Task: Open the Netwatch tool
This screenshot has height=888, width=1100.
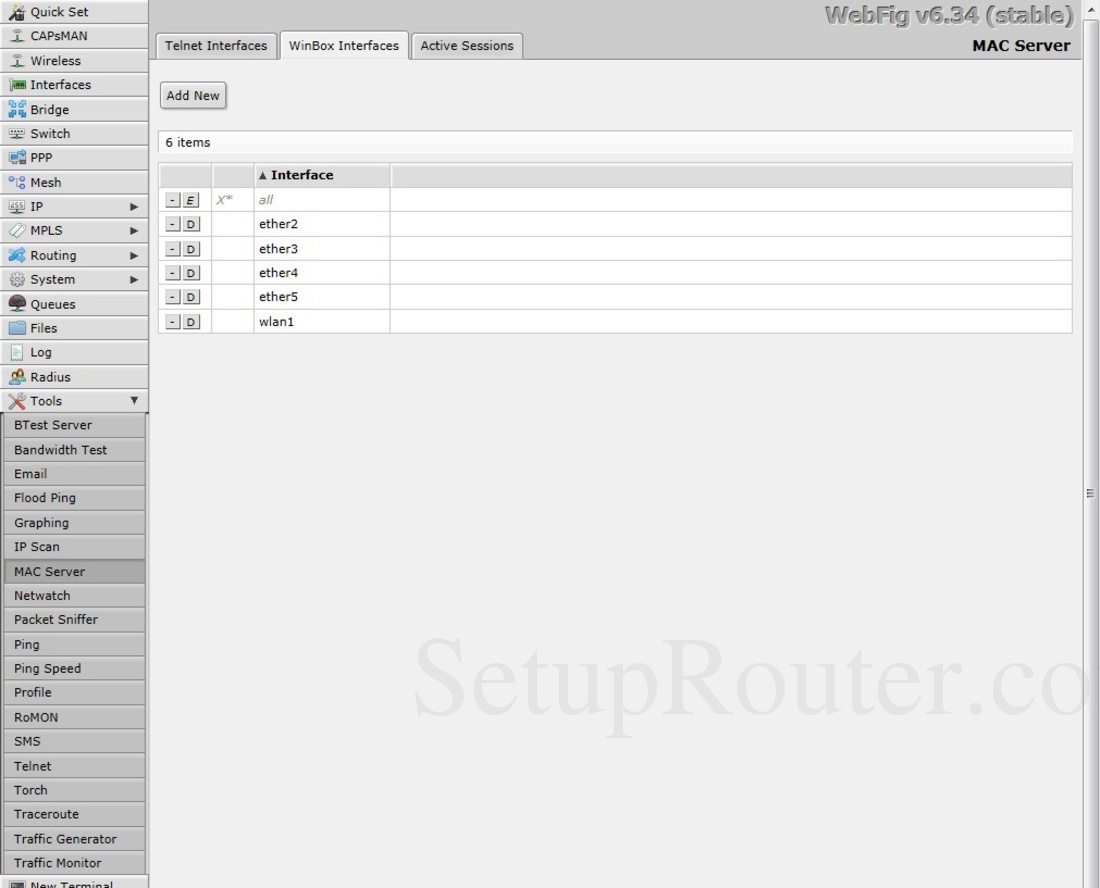Action: (74, 596)
